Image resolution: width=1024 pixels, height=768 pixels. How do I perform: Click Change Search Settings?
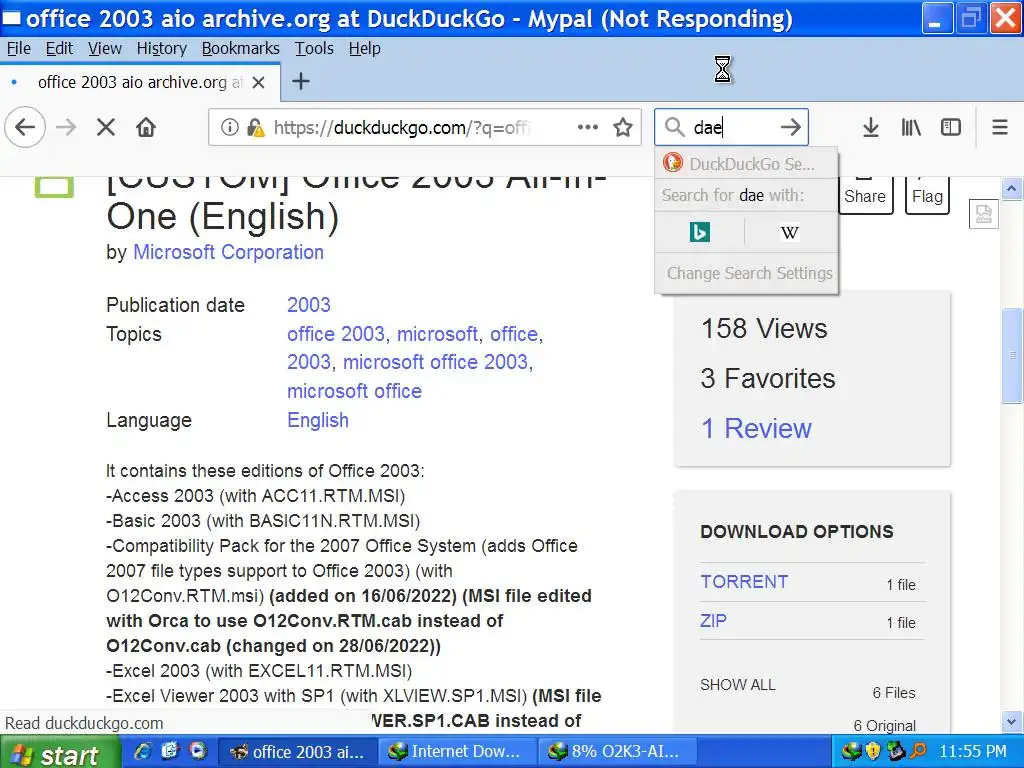[749, 273]
